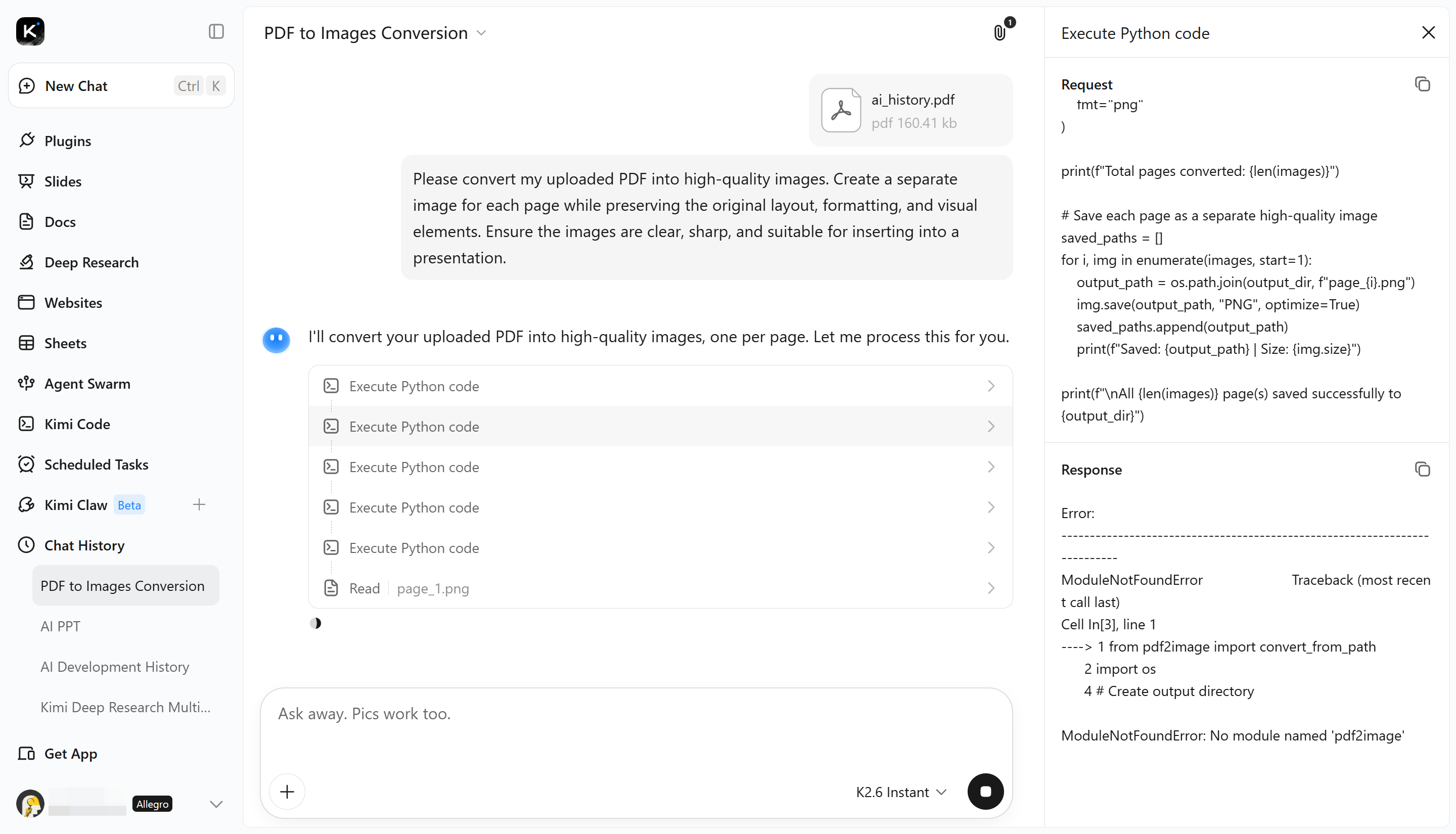Open the K2.6 Instant model selector

coord(901,792)
